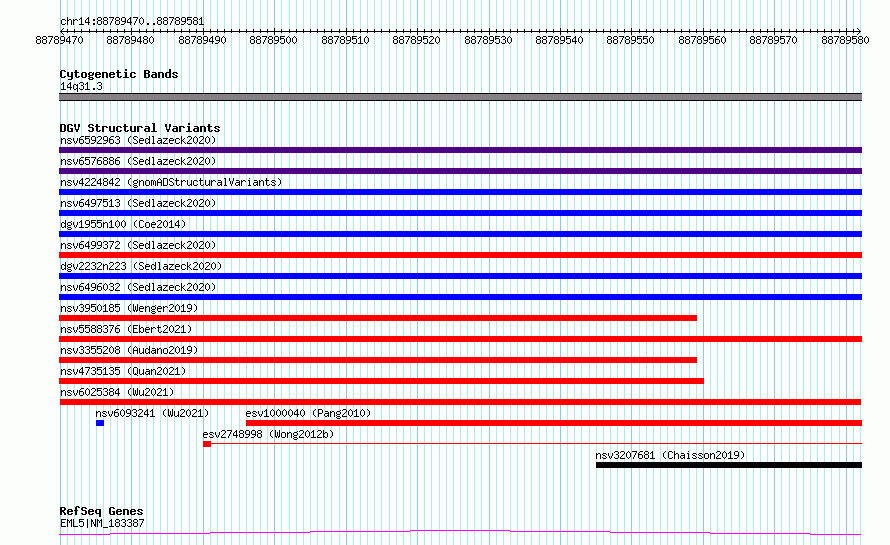Screen dimensions: 890x545
Task: Open the RefSeq Genes track title
Action: [102, 511]
